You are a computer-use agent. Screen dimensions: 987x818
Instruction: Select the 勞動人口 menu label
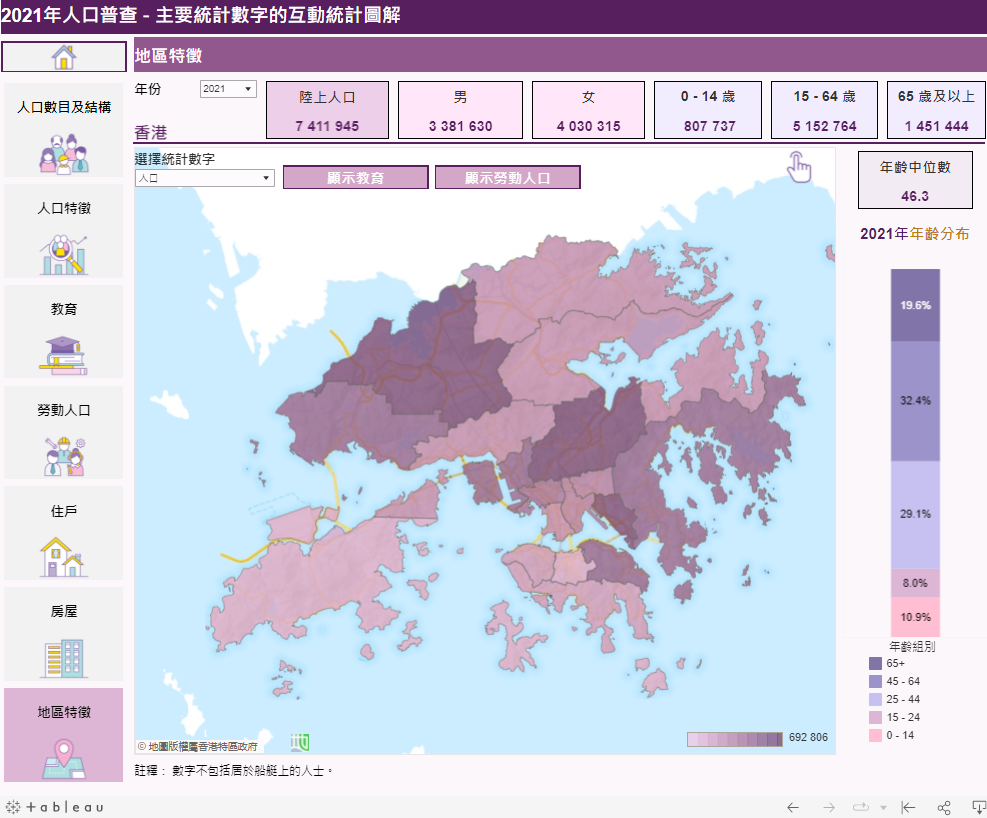coord(64,410)
